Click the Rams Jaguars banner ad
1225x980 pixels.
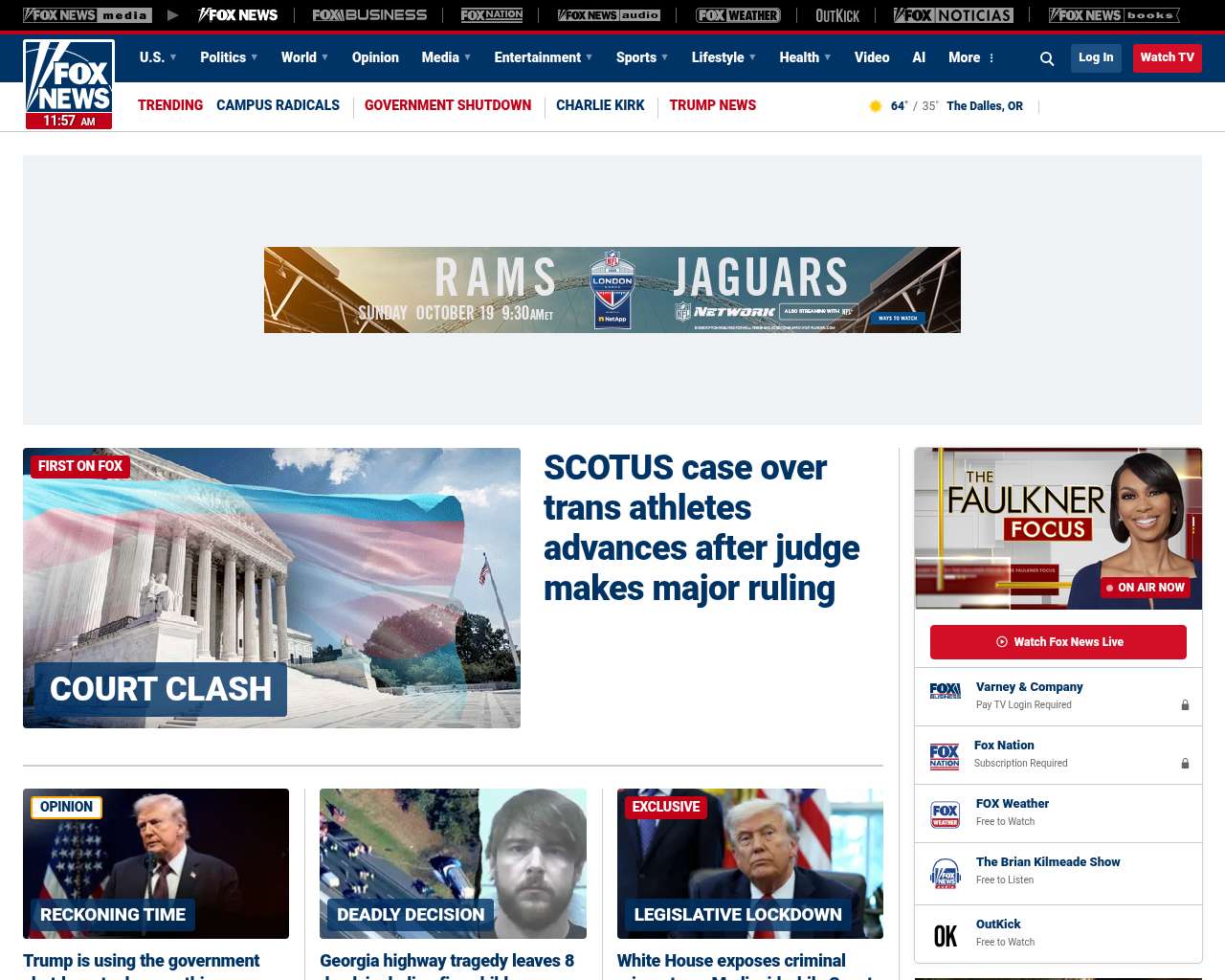(612, 290)
